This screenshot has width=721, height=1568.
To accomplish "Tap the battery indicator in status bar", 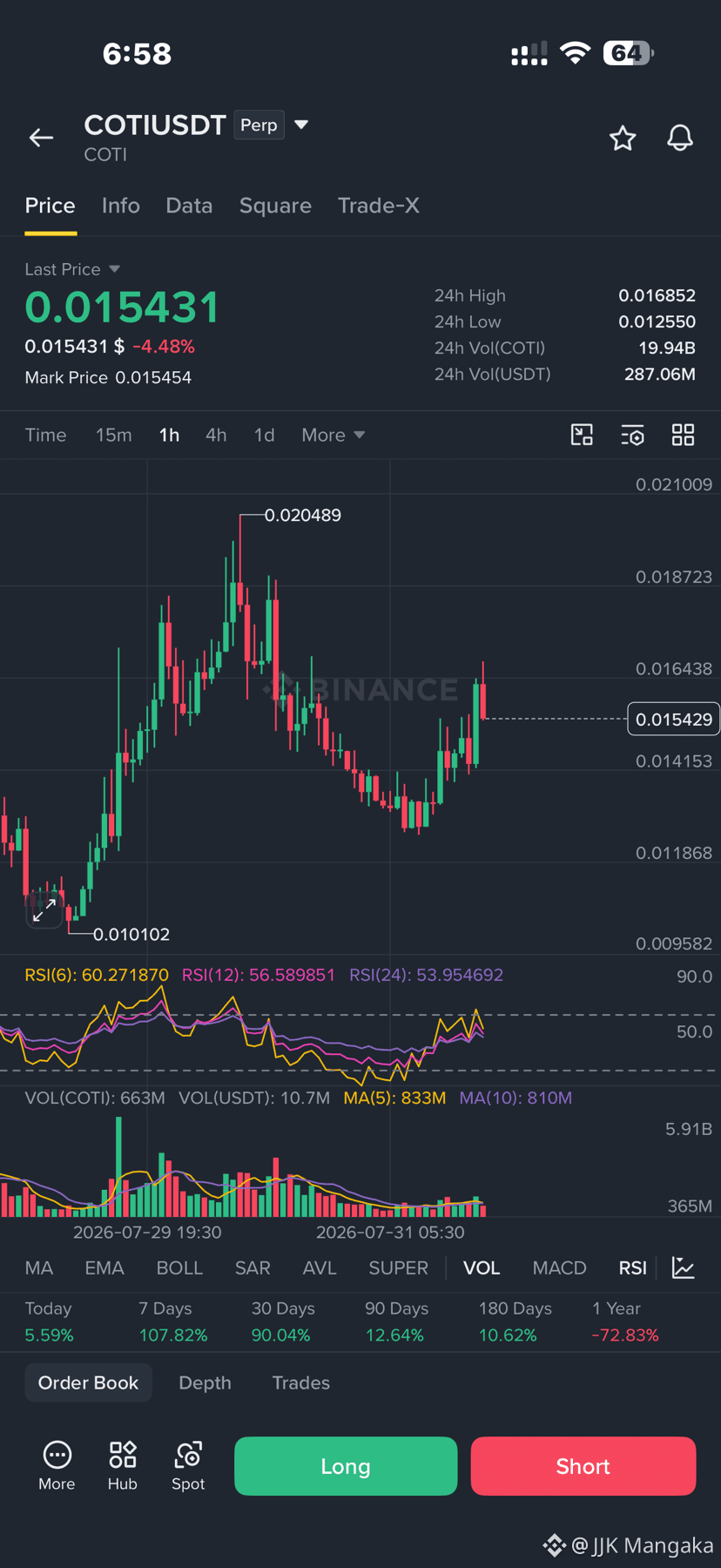I will (x=628, y=53).
